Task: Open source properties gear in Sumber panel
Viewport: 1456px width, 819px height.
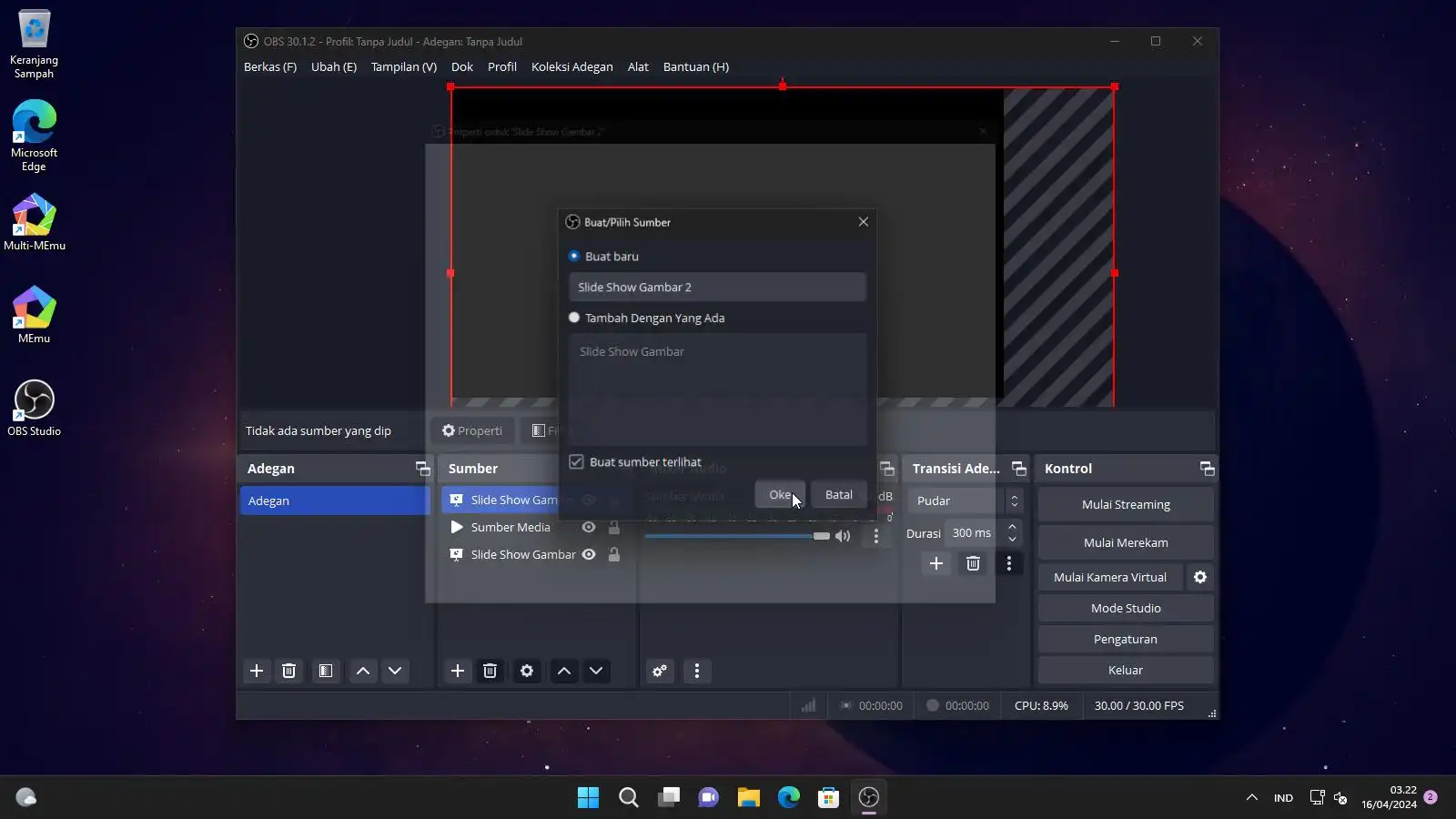Action: (527, 671)
